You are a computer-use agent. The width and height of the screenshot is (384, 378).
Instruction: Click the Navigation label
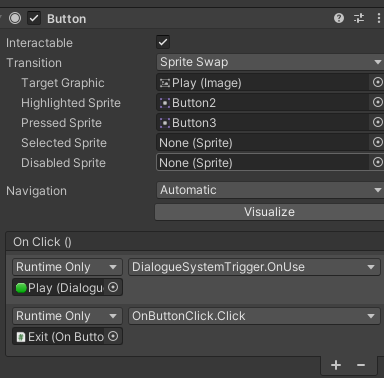[36, 191]
